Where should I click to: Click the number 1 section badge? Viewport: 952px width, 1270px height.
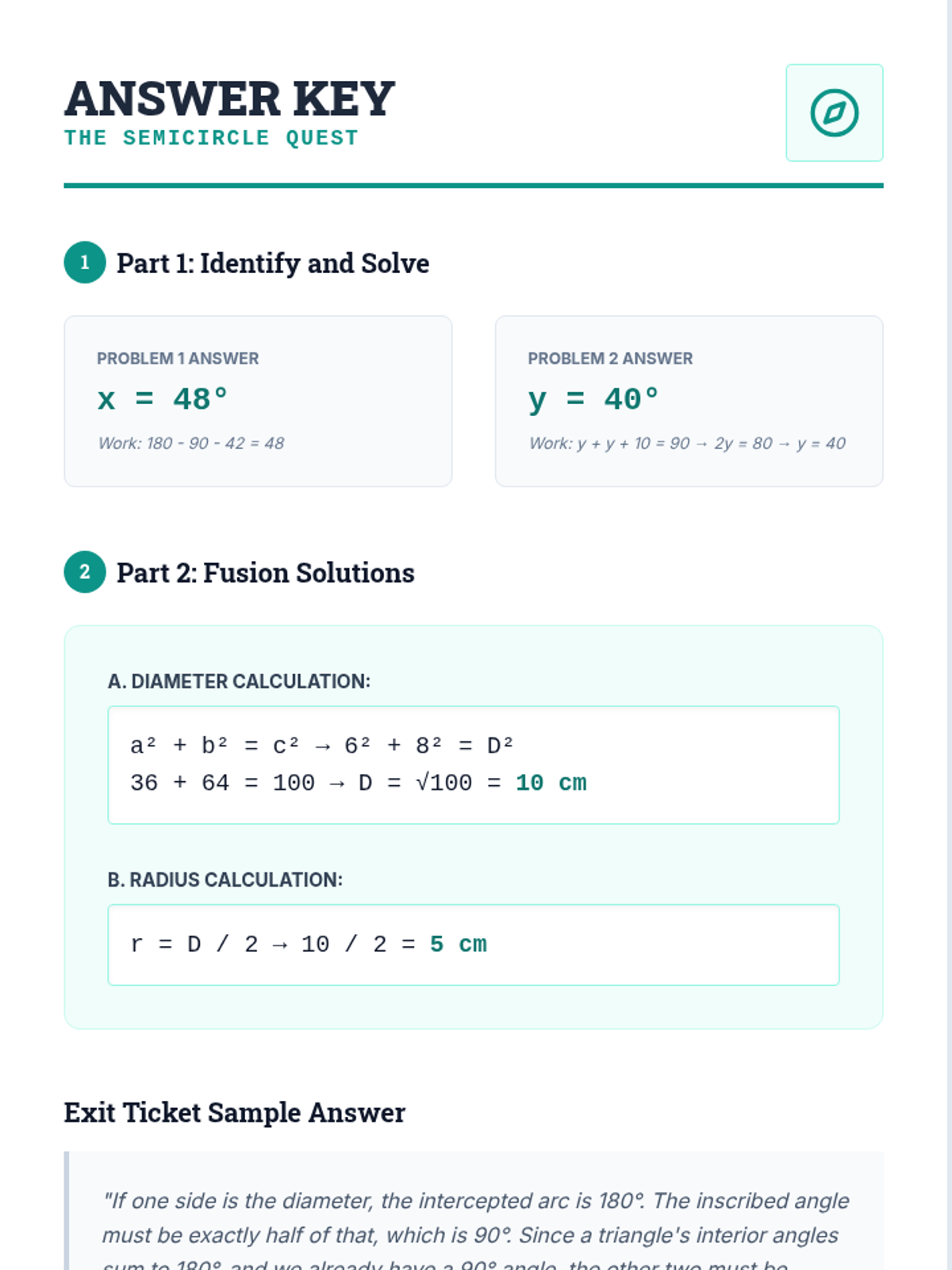tap(85, 263)
